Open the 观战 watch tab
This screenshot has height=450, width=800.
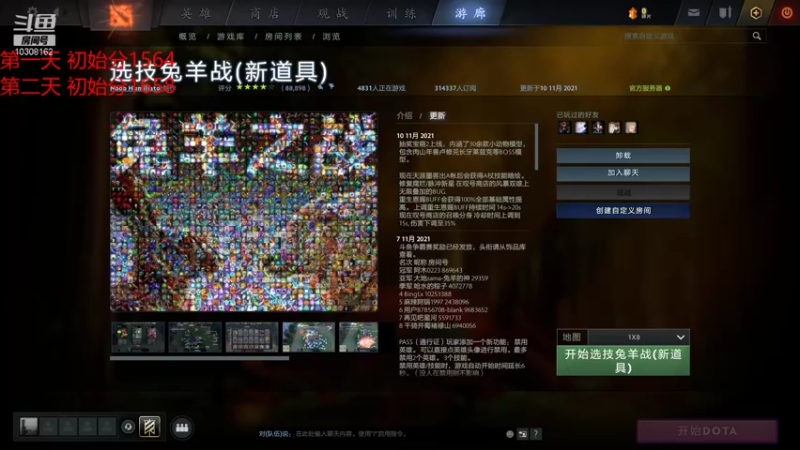point(333,13)
